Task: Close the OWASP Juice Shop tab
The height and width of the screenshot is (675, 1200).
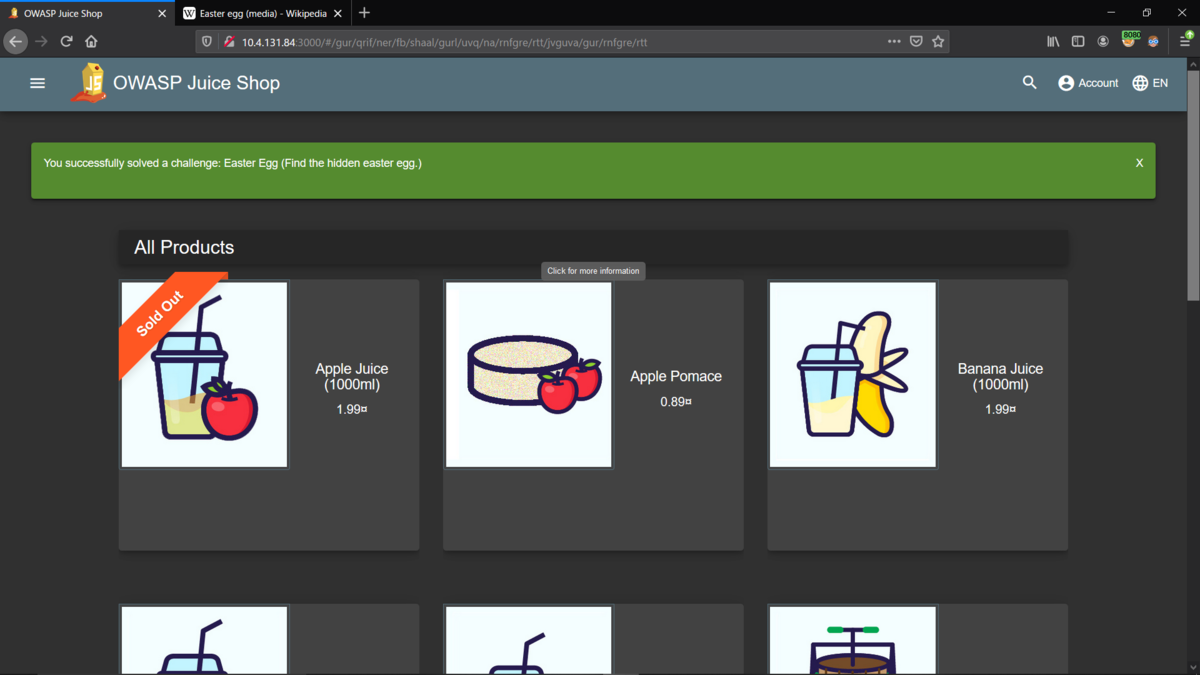Action: tap(162, 14)
